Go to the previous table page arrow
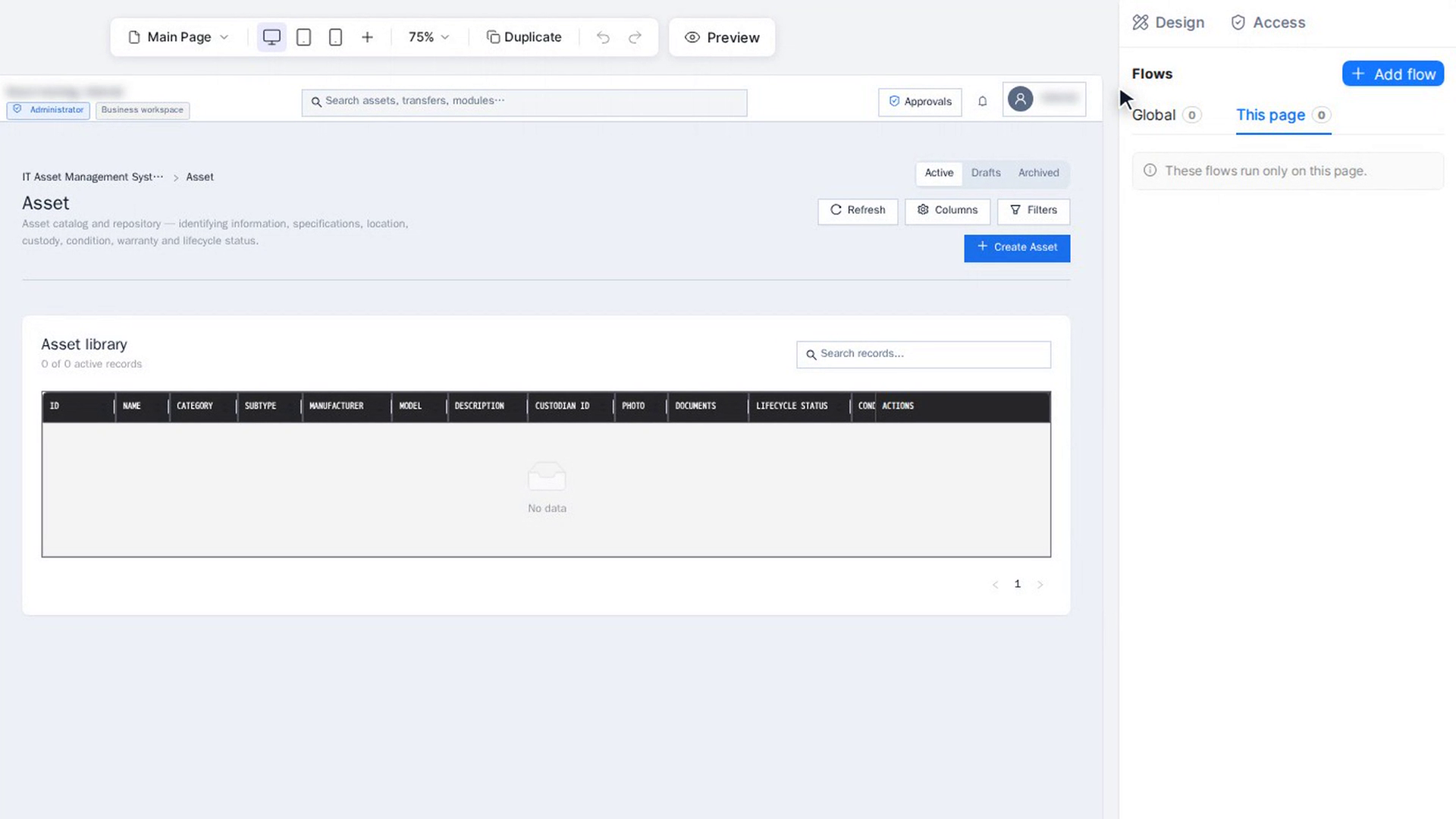This screenshot has height=819, width=1456. (995, 585)
